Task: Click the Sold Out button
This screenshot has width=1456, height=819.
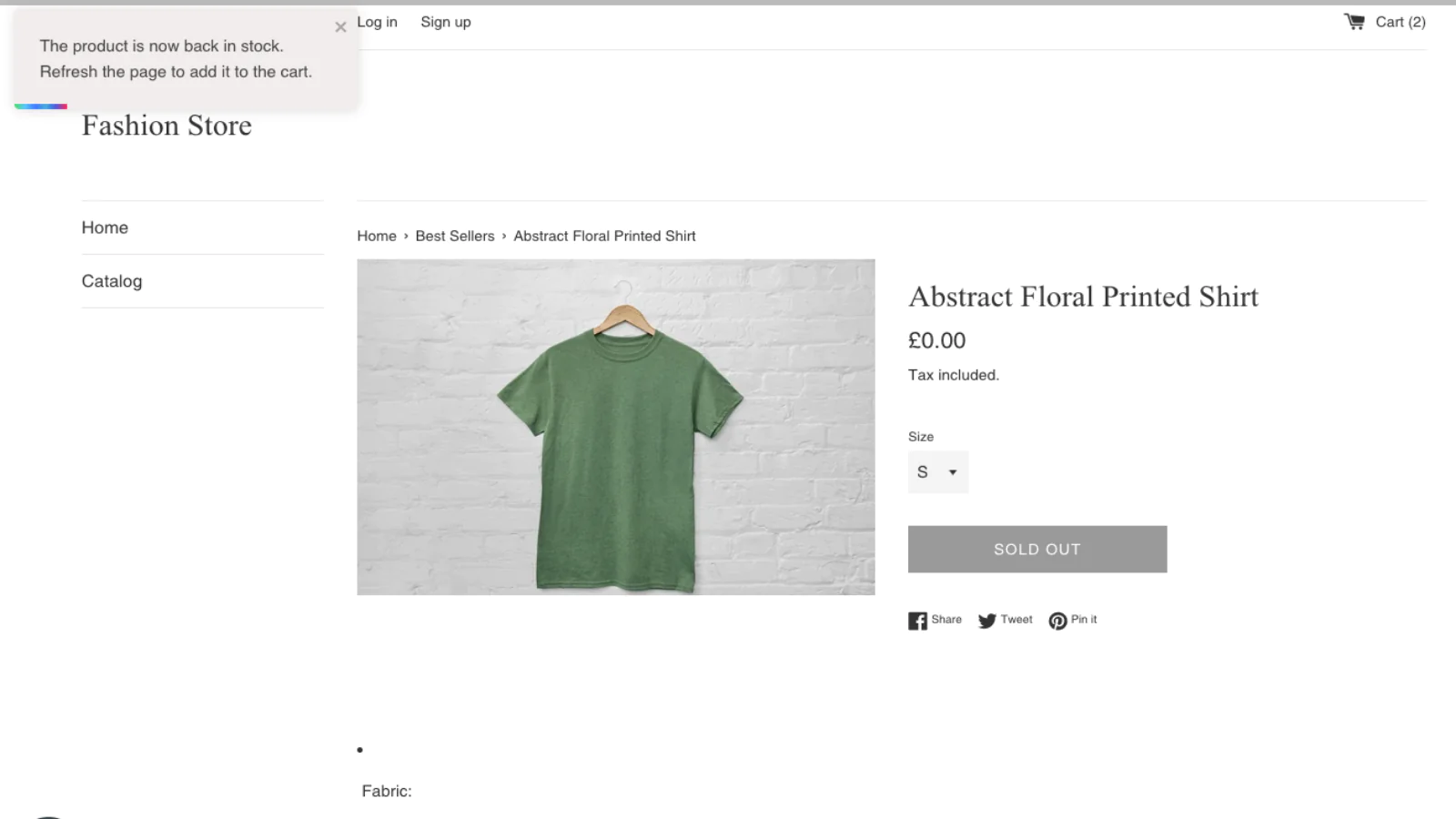Action: [x=1036, y=550]
